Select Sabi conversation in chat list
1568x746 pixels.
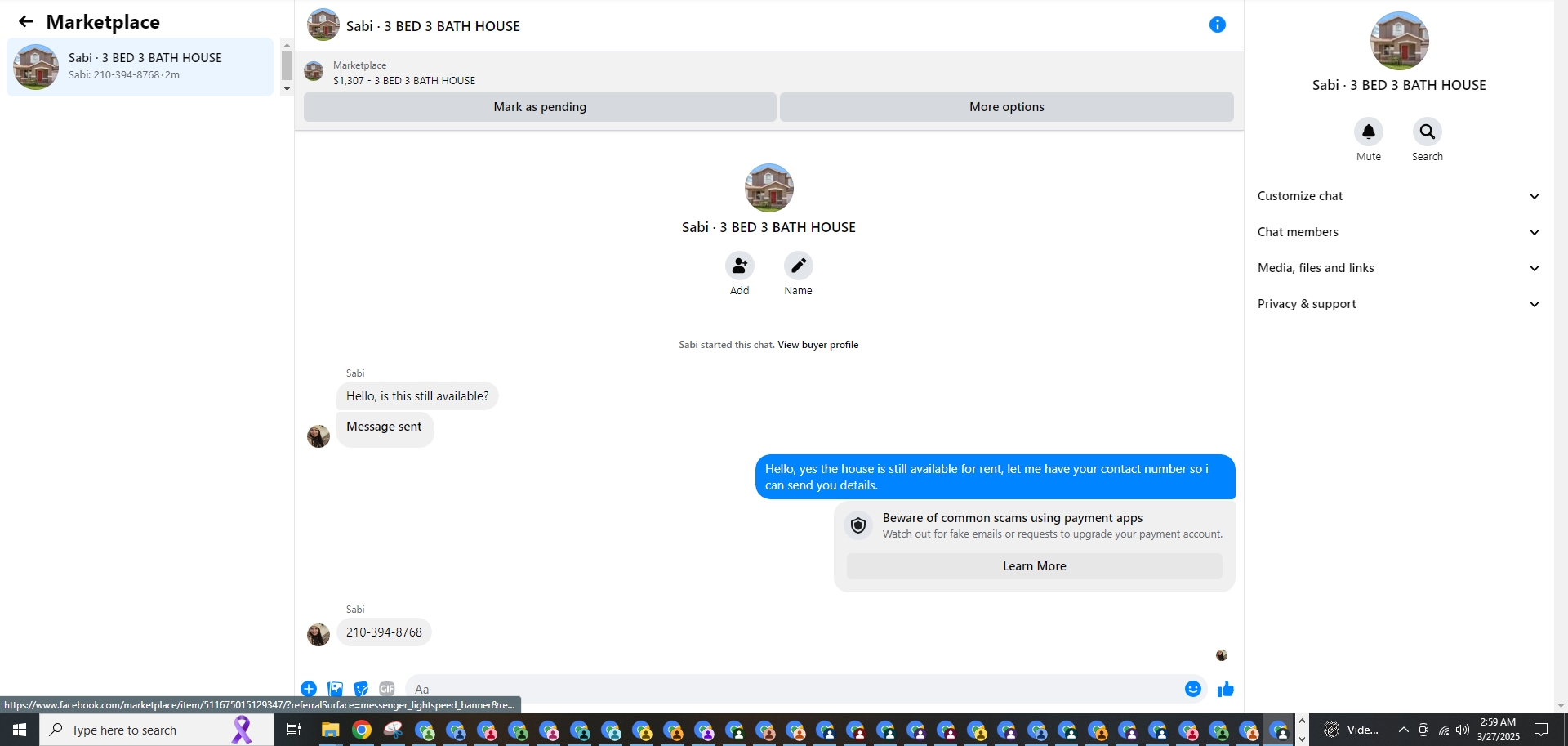[140, 67]
